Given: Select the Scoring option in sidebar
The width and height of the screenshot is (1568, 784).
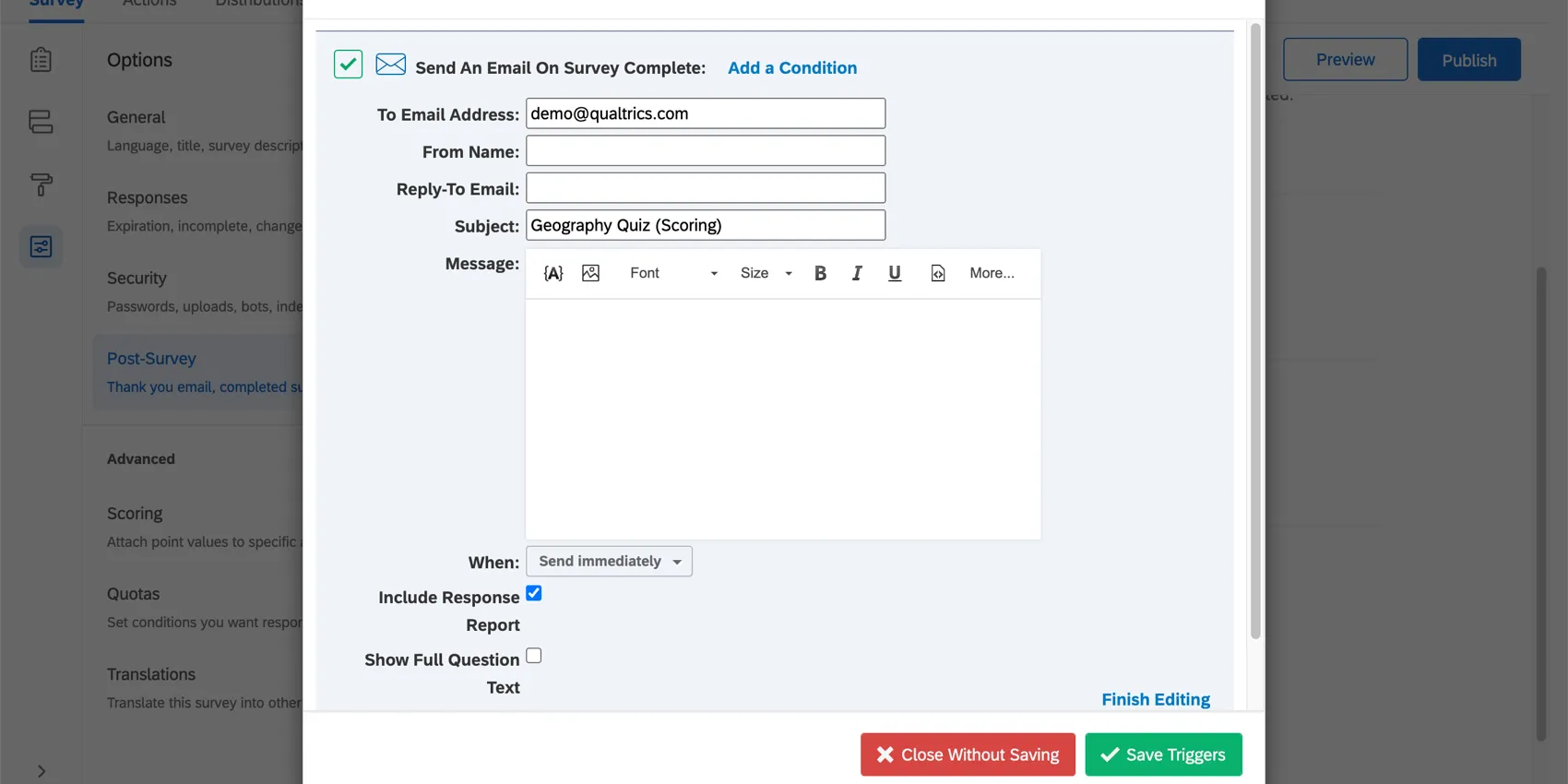Looking at the screenshot, I should (135, 514).
